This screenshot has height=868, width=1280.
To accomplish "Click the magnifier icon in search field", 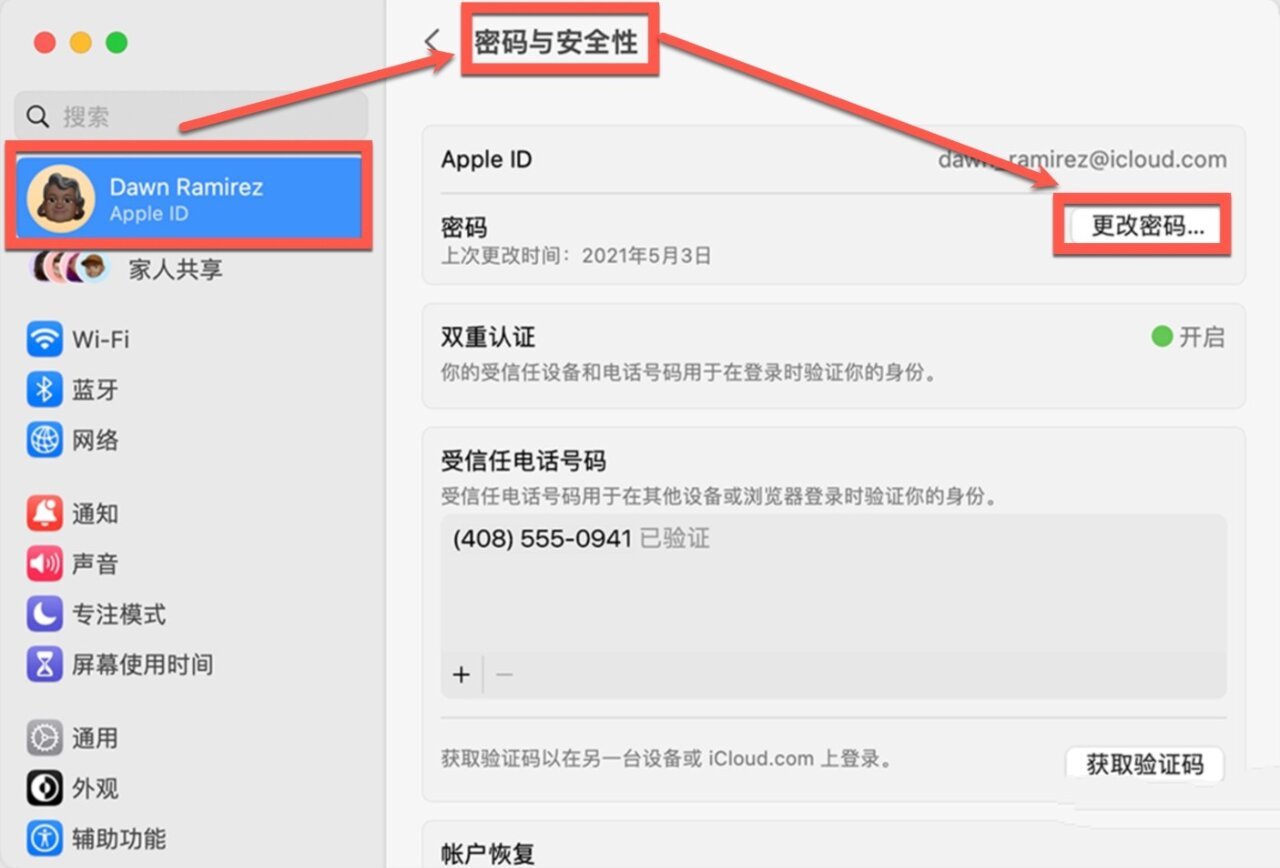I will tap(38, 117).
